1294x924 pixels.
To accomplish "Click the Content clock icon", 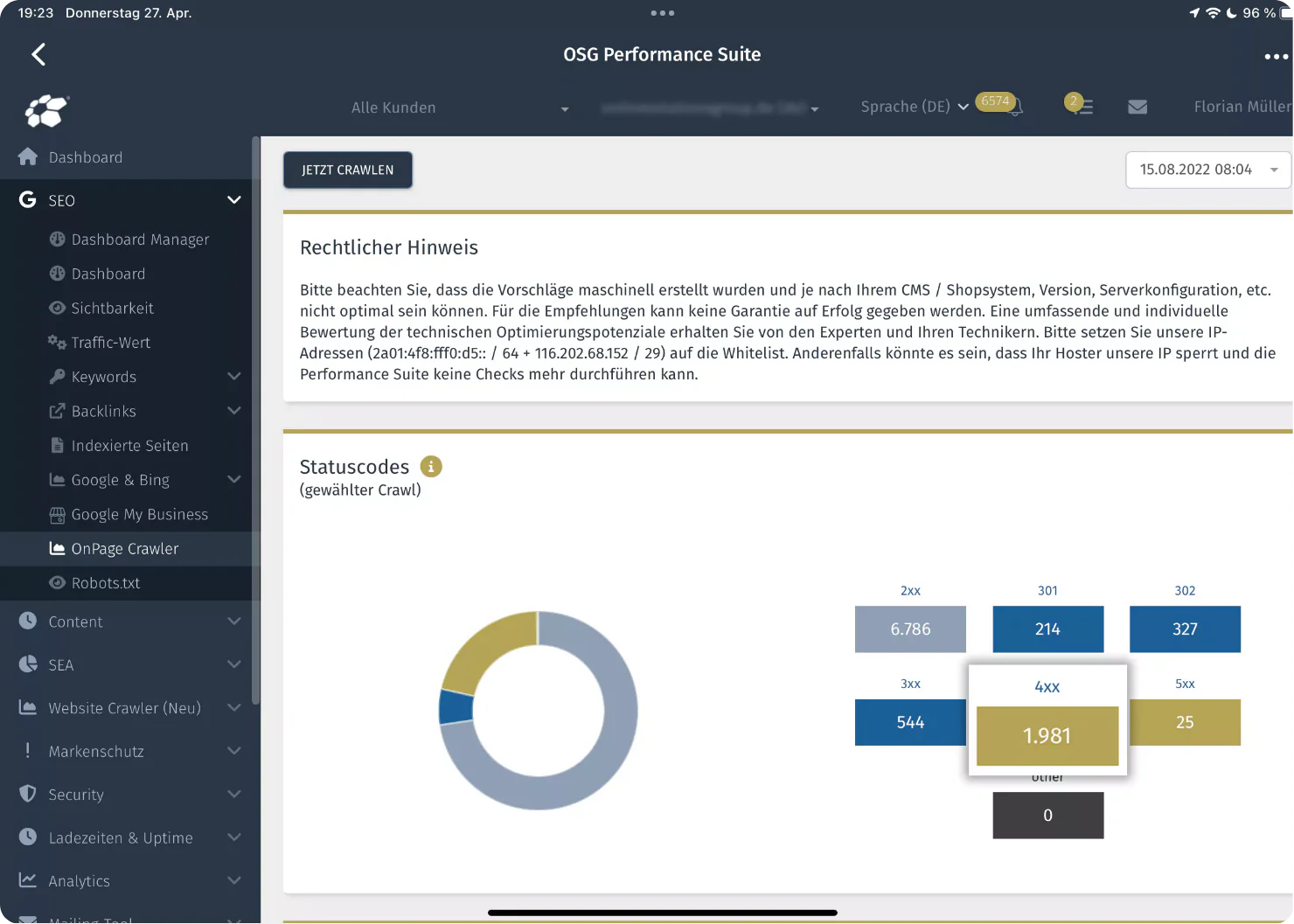I will pyautogui.click(x=28, y=621).
